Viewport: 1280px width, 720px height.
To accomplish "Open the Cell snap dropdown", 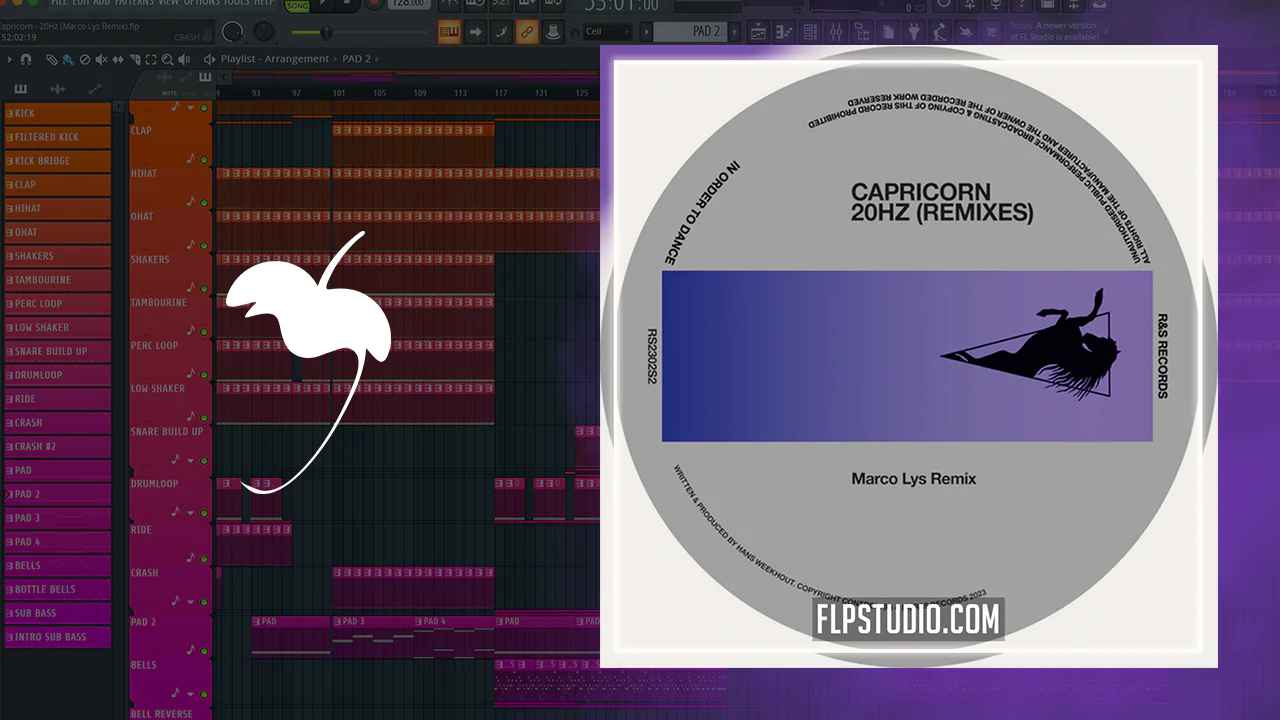I will tap(607, 32).
